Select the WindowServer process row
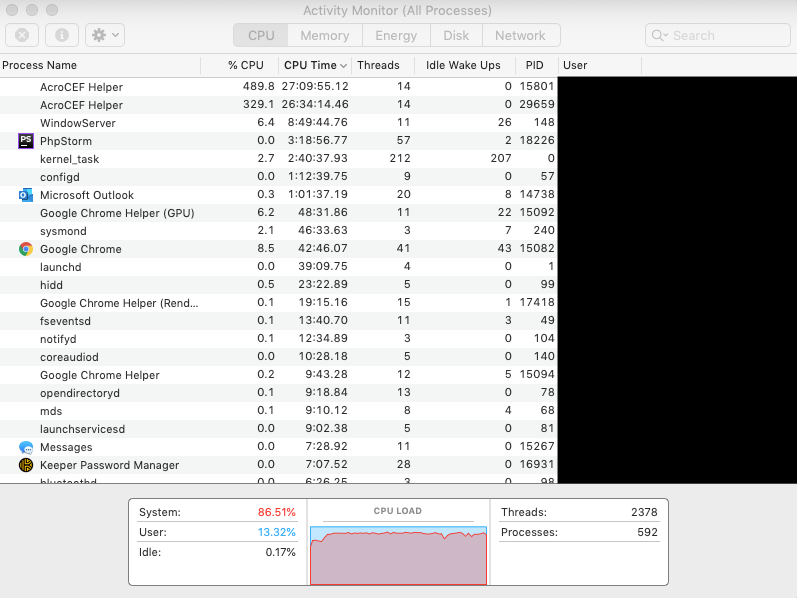 click(279, 123)
